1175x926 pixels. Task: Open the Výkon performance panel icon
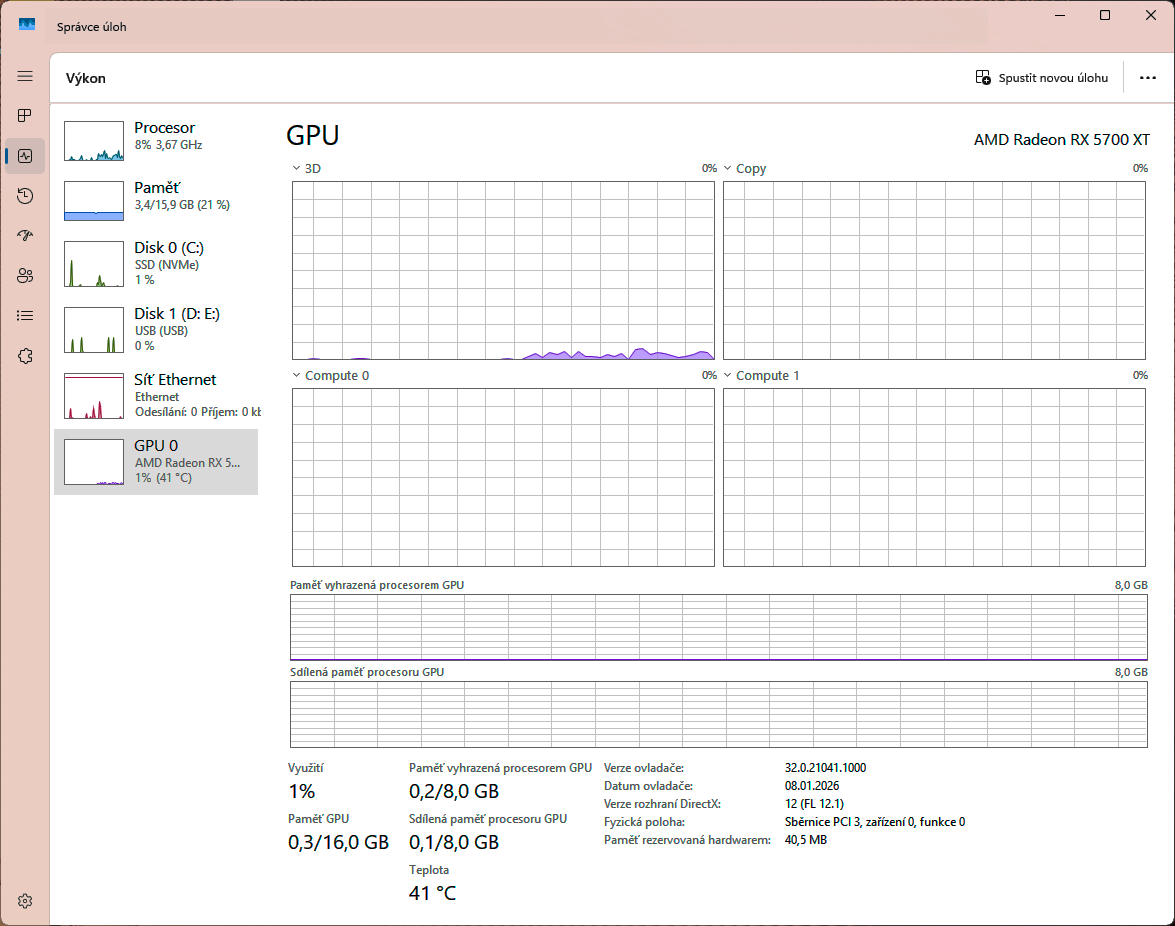(24, 155)
